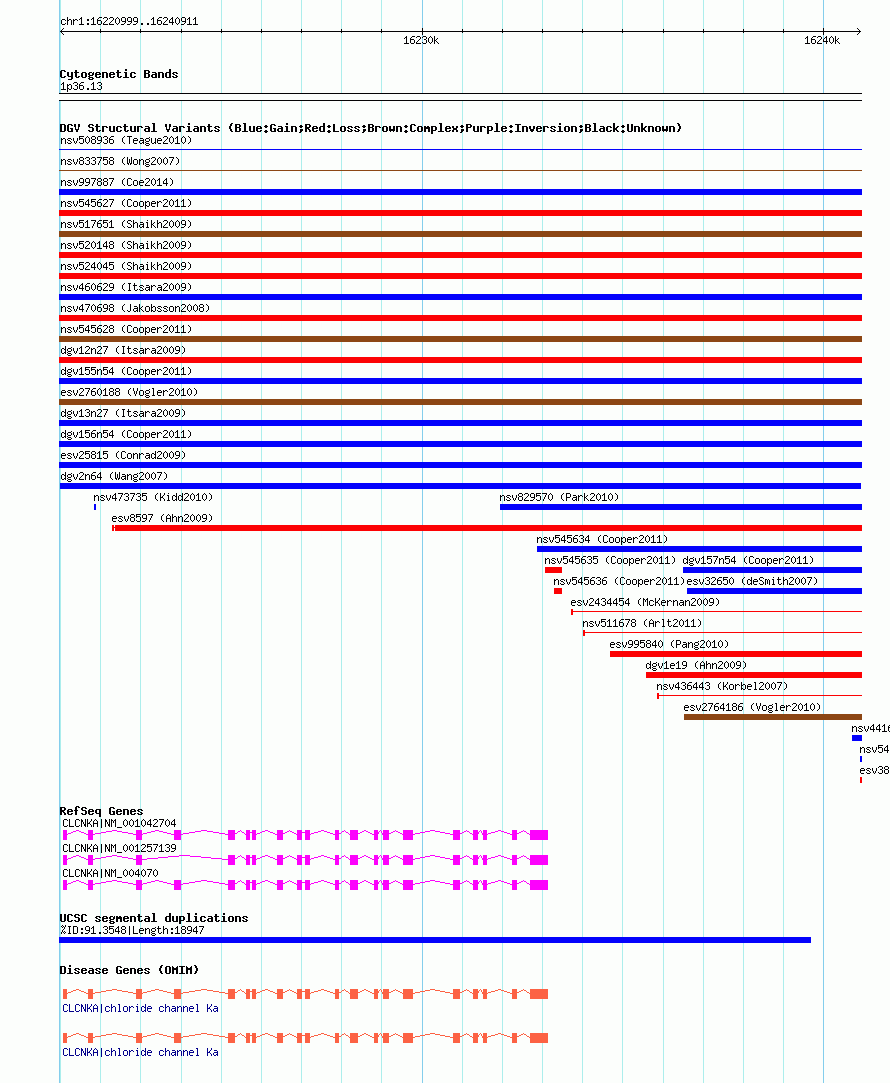Click the esv32650 (deSmith2007) label
This screenshot has height=1083, width=890.
tap(752, 582)
